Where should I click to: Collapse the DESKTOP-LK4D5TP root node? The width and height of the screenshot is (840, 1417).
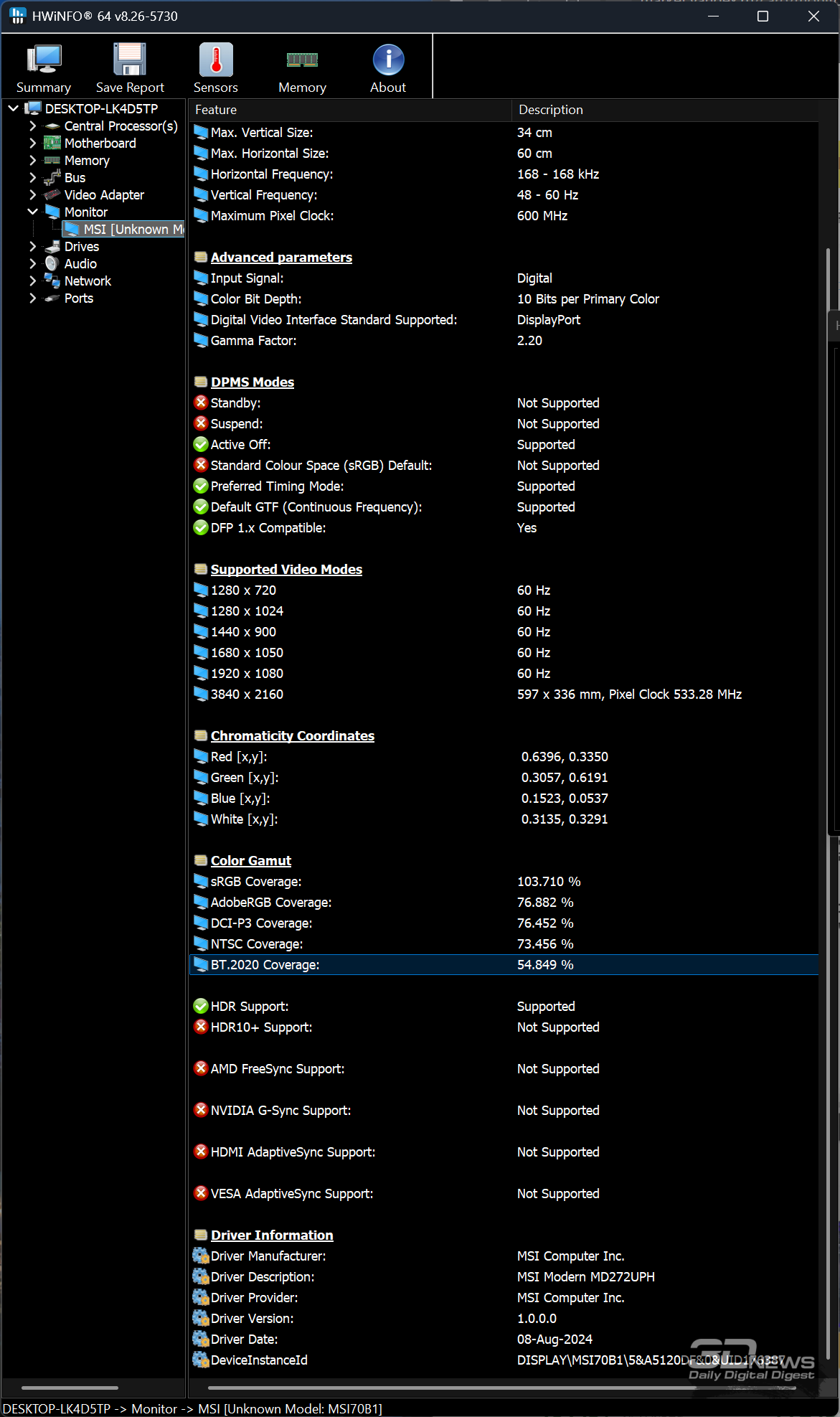14,108
